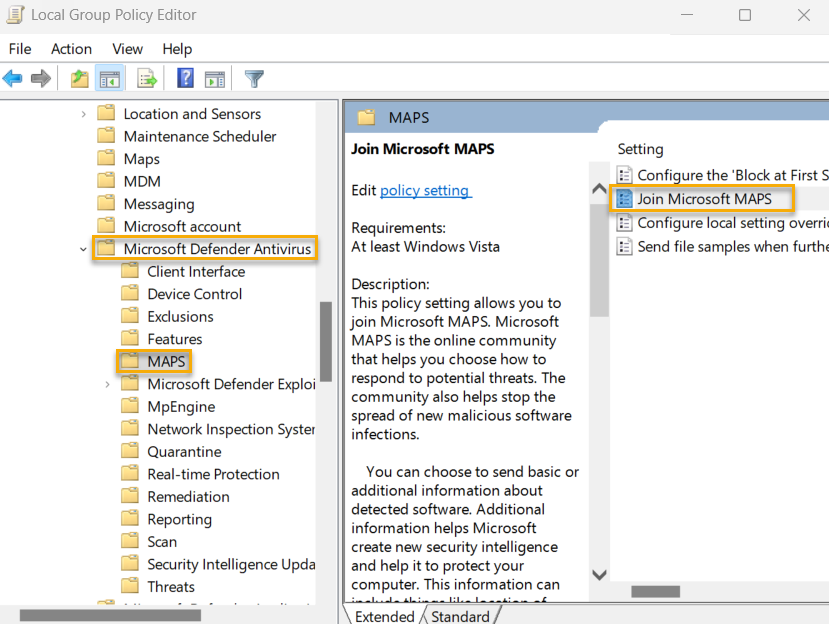Click the Back navigation arrow

12,78
